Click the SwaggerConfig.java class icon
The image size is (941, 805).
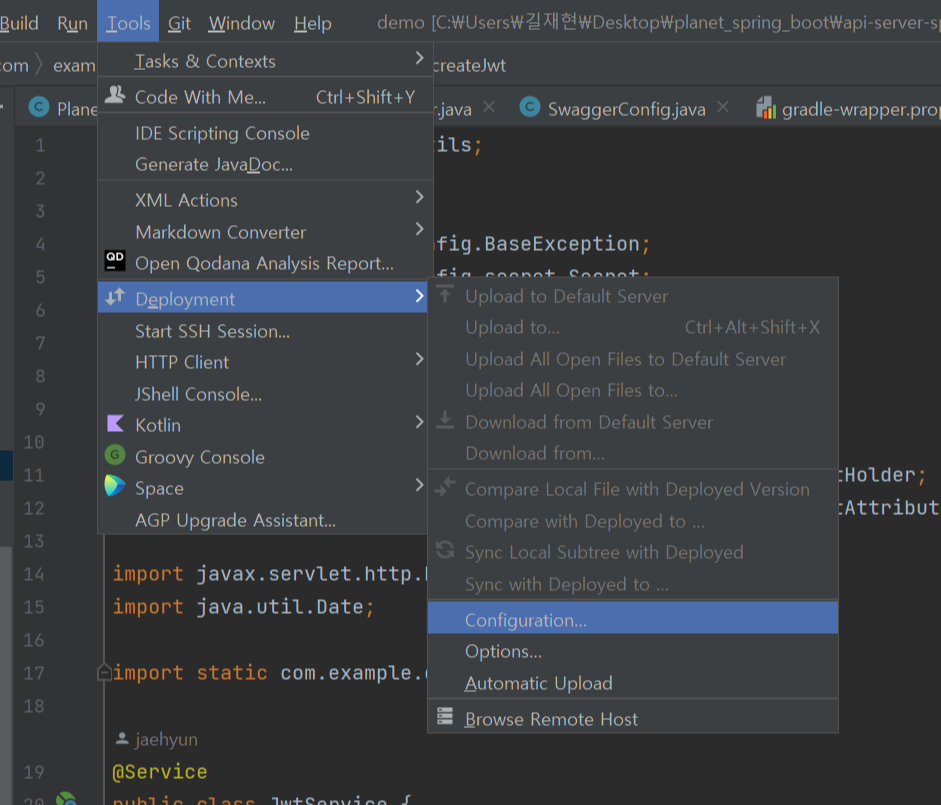coord(529,107)
